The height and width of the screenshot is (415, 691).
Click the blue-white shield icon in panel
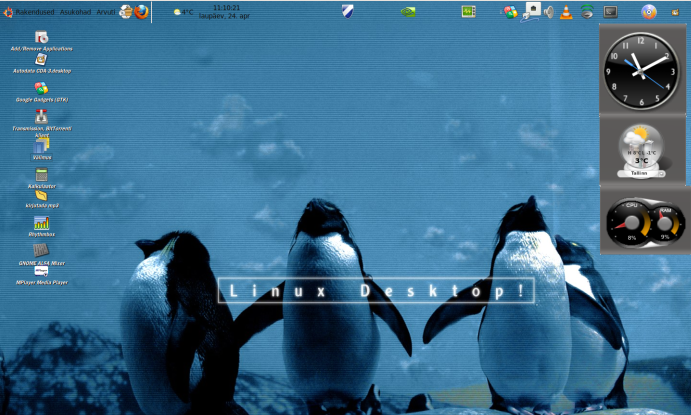(347, 11)
